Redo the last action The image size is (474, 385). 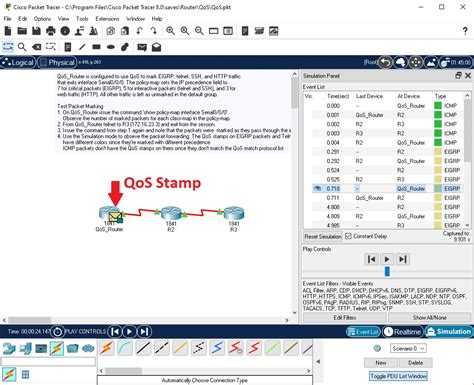(x=153, y=31)
